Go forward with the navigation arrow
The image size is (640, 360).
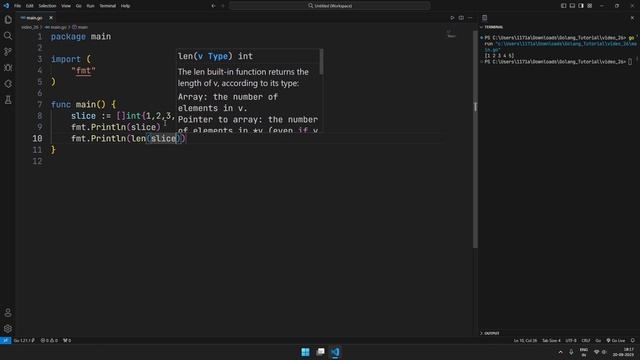223,6
